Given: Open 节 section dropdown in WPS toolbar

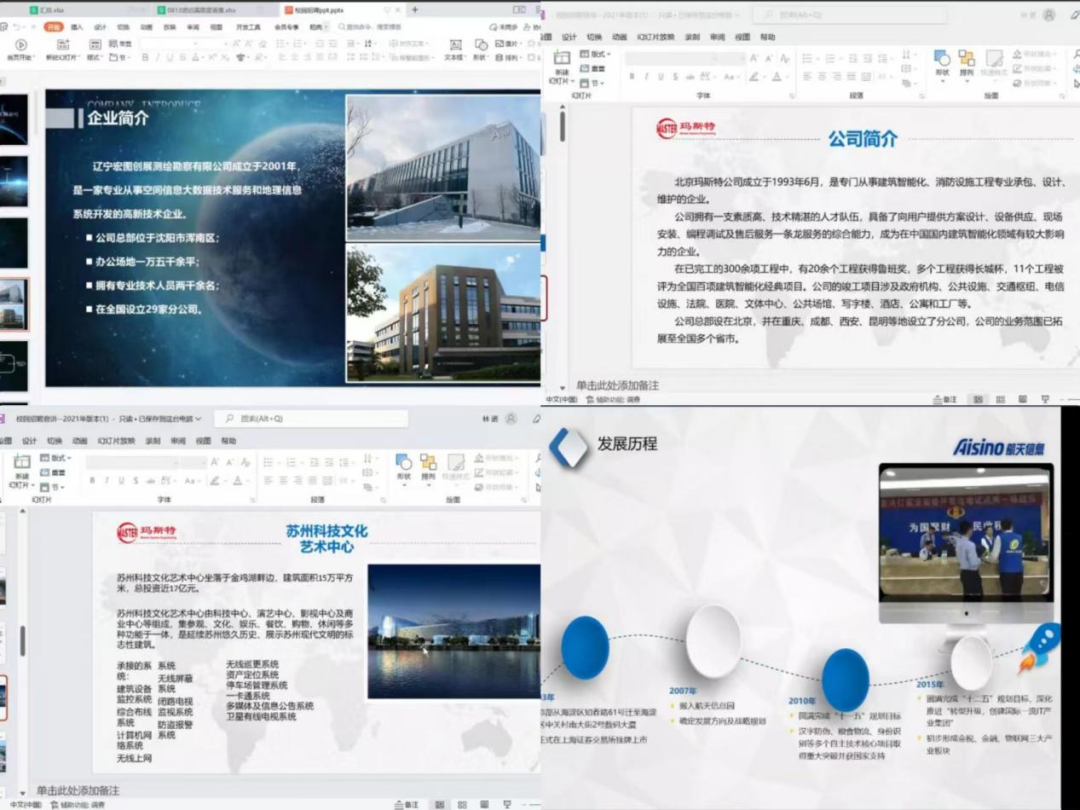Looking at the screenshot, I should click(118, 57).
